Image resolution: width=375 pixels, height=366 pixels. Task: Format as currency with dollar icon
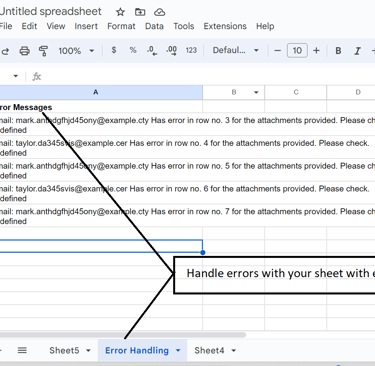114,50
